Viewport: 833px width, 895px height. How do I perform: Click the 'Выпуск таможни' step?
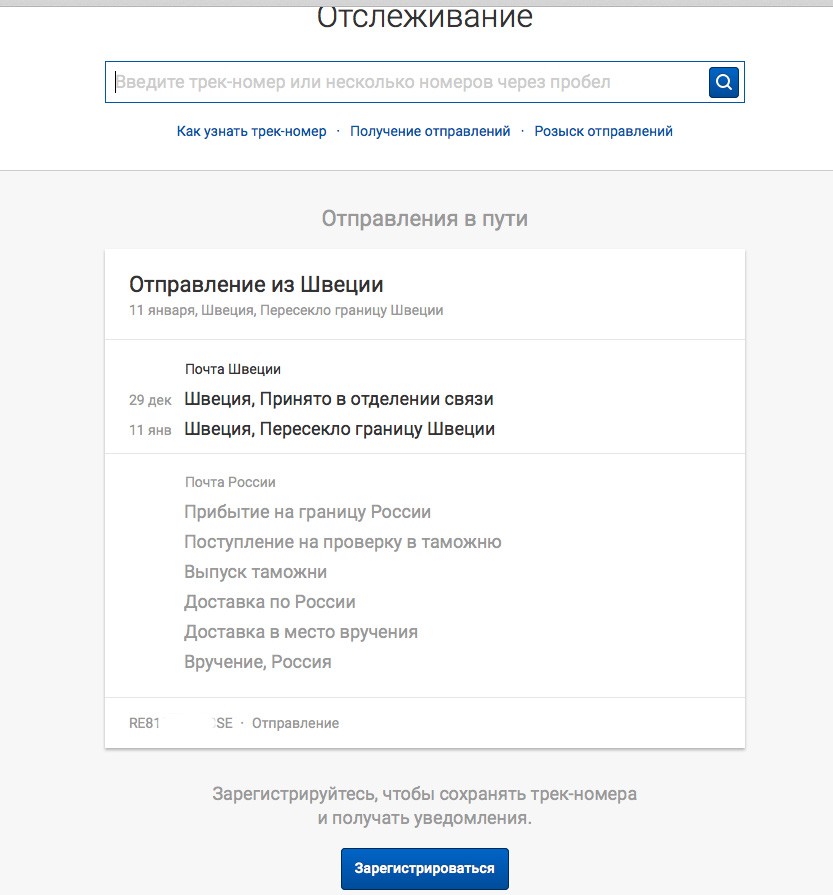(255, 572)
